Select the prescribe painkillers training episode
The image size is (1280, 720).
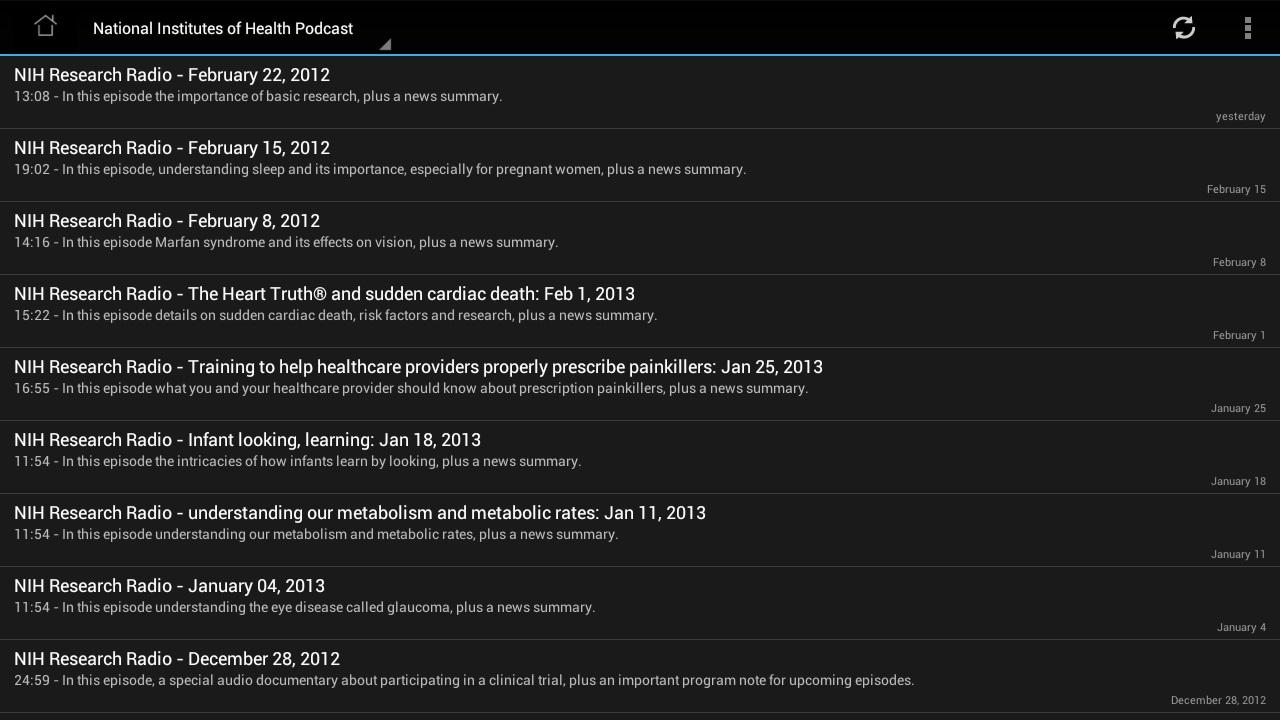click(x=418, y=367)
